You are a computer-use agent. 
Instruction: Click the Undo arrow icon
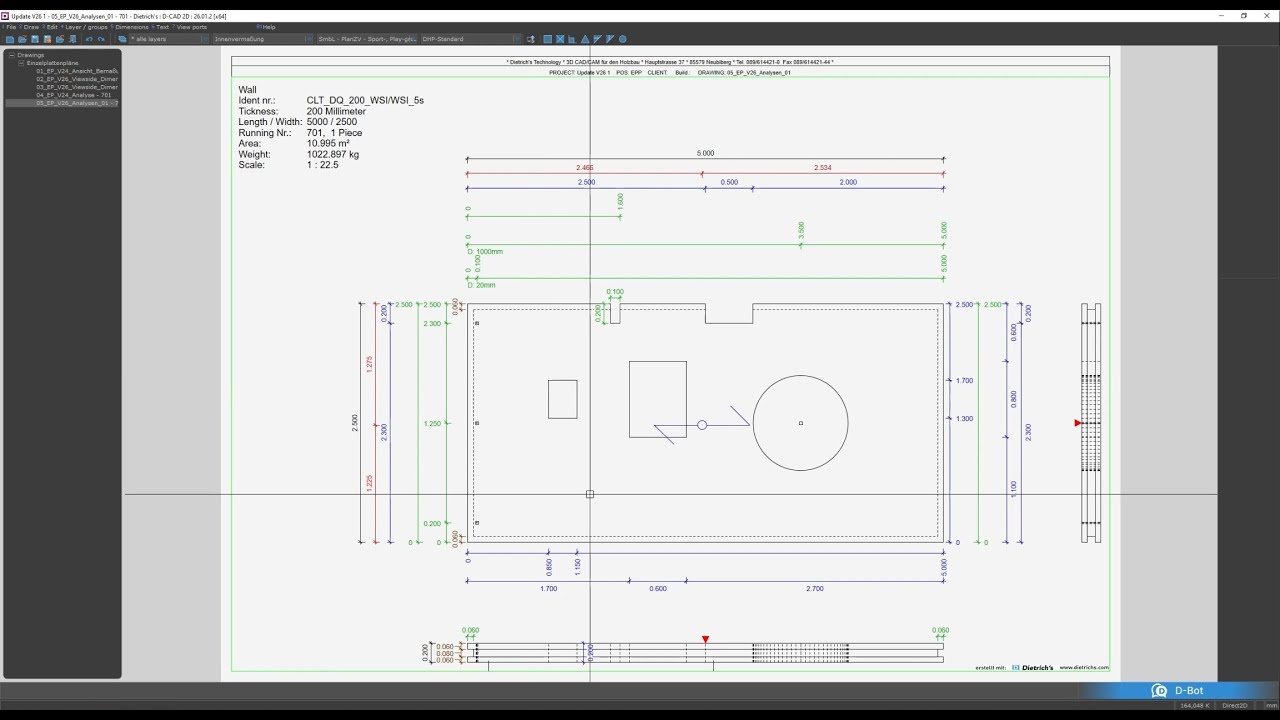tap(89, 39)
